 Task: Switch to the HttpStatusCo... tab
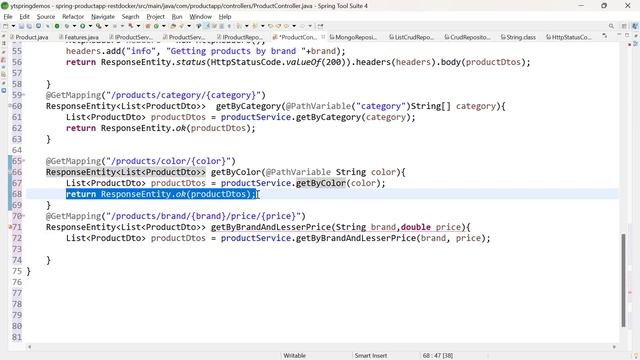point(568,37)
